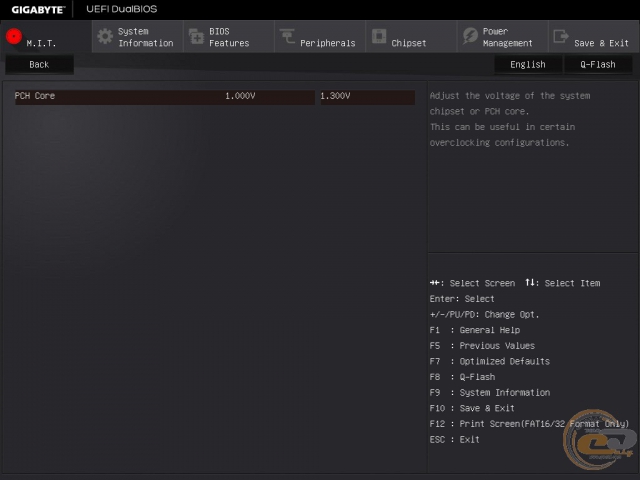Open the English language selector
The width and height of the screenshot is (640, 480).
[x=527, y=64]
